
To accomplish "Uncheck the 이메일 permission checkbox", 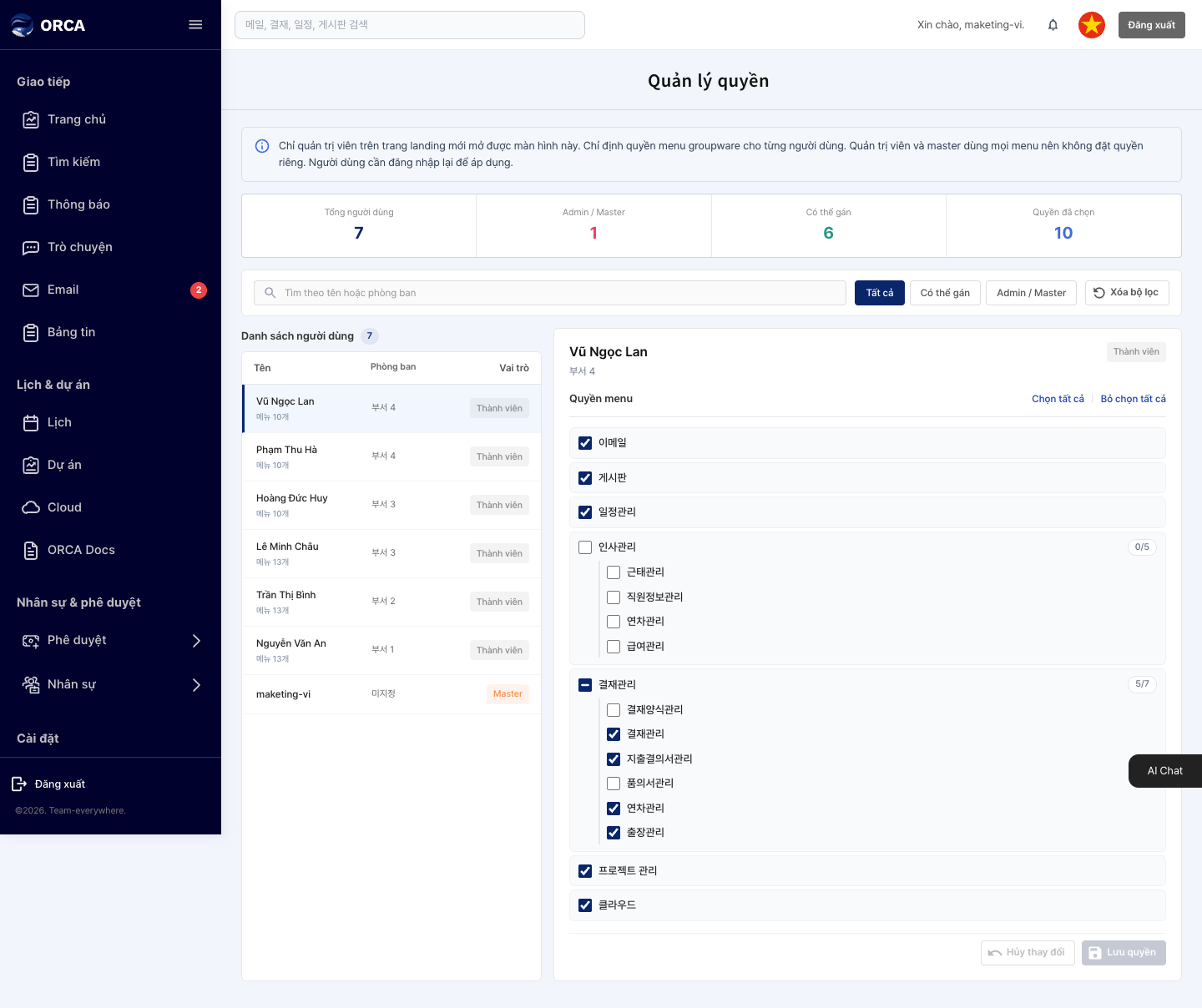I will pos(585,443).
